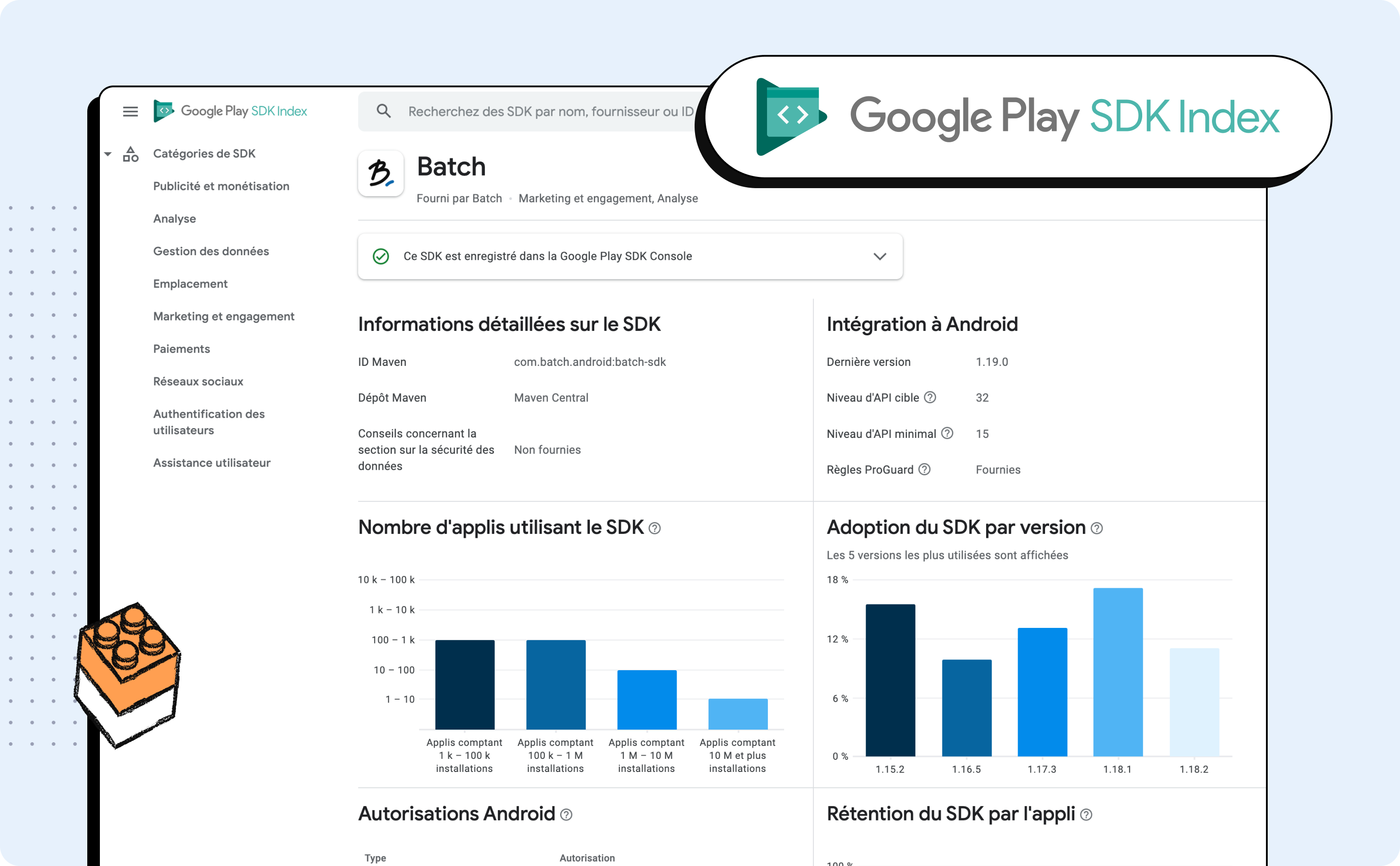Click the green registered checkmark icon
Viewport: 1400px width, 866px height.
point(381,256)
